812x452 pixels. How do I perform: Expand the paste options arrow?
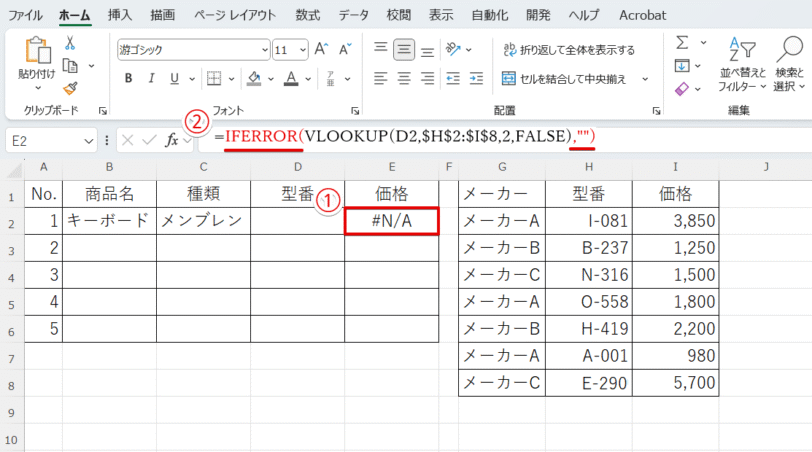37,88
